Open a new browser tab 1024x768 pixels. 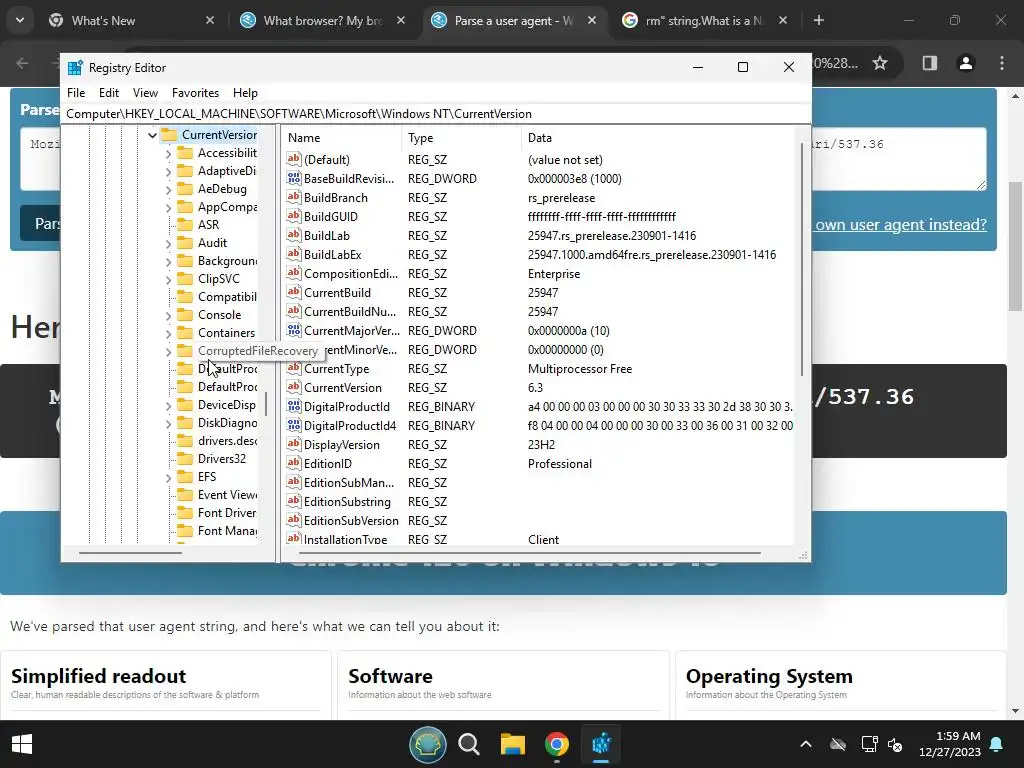(x=818, y=21)
